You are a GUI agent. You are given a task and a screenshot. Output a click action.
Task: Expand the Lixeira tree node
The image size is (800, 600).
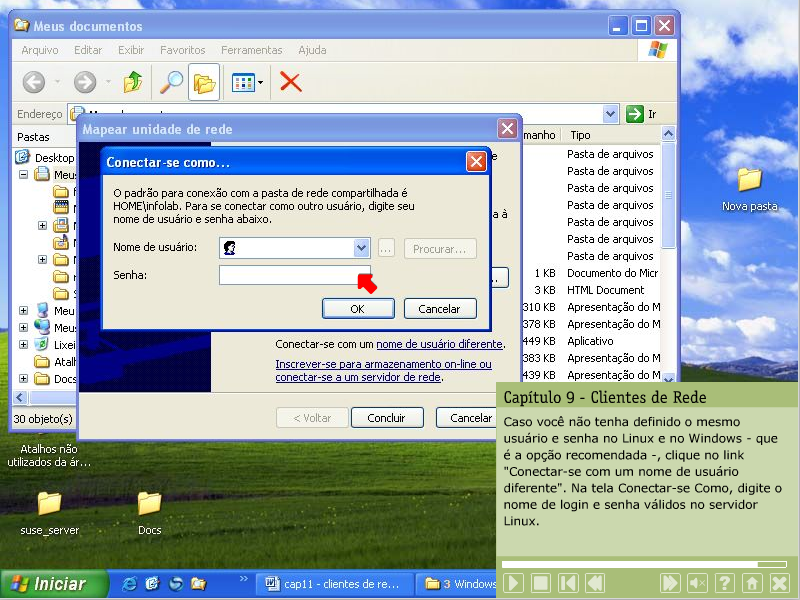click(x=24, y=345)
